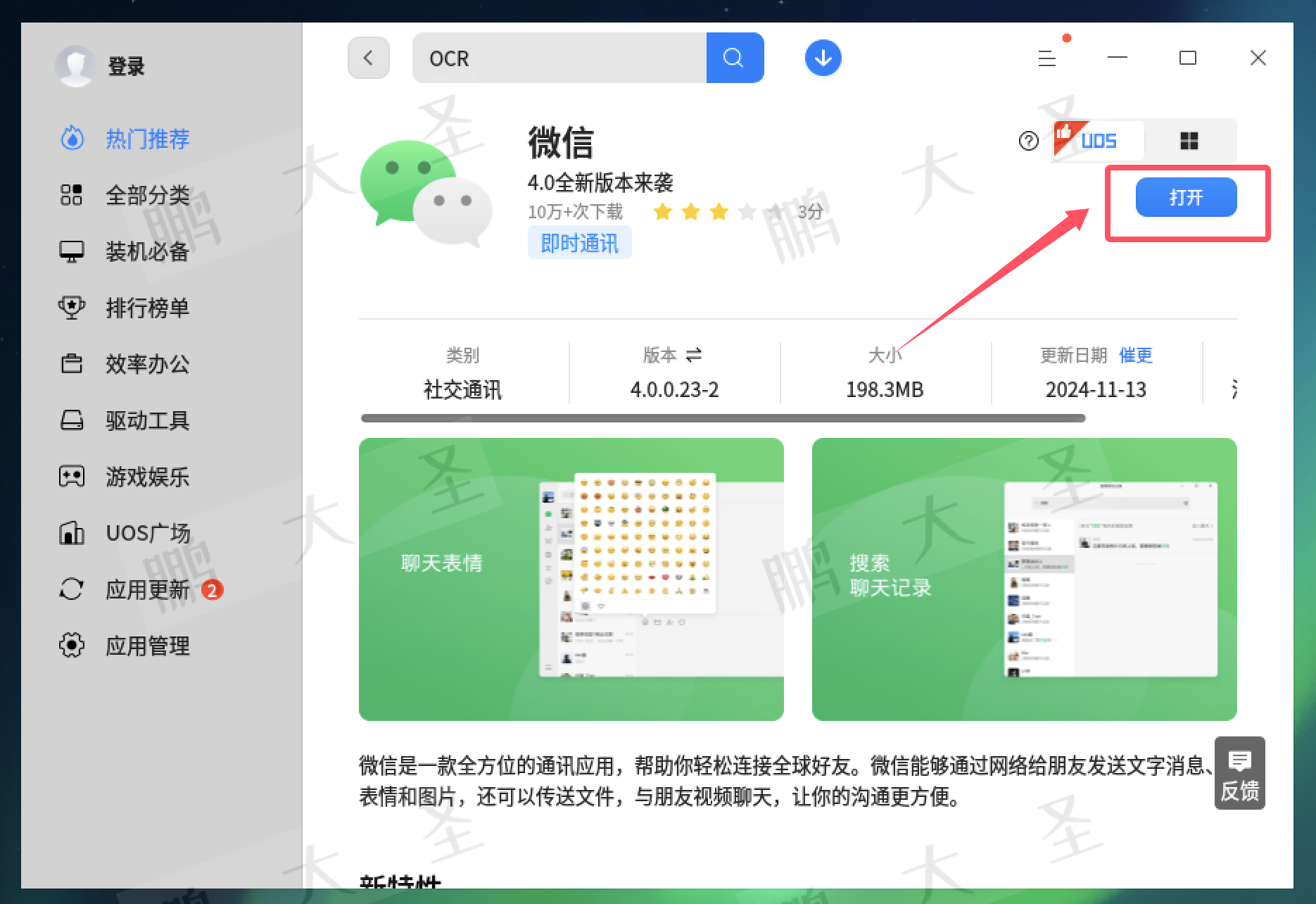The image size is (1316, 904).
Task: Click the UOS广场 building icon
Action: tap(72, 533)
